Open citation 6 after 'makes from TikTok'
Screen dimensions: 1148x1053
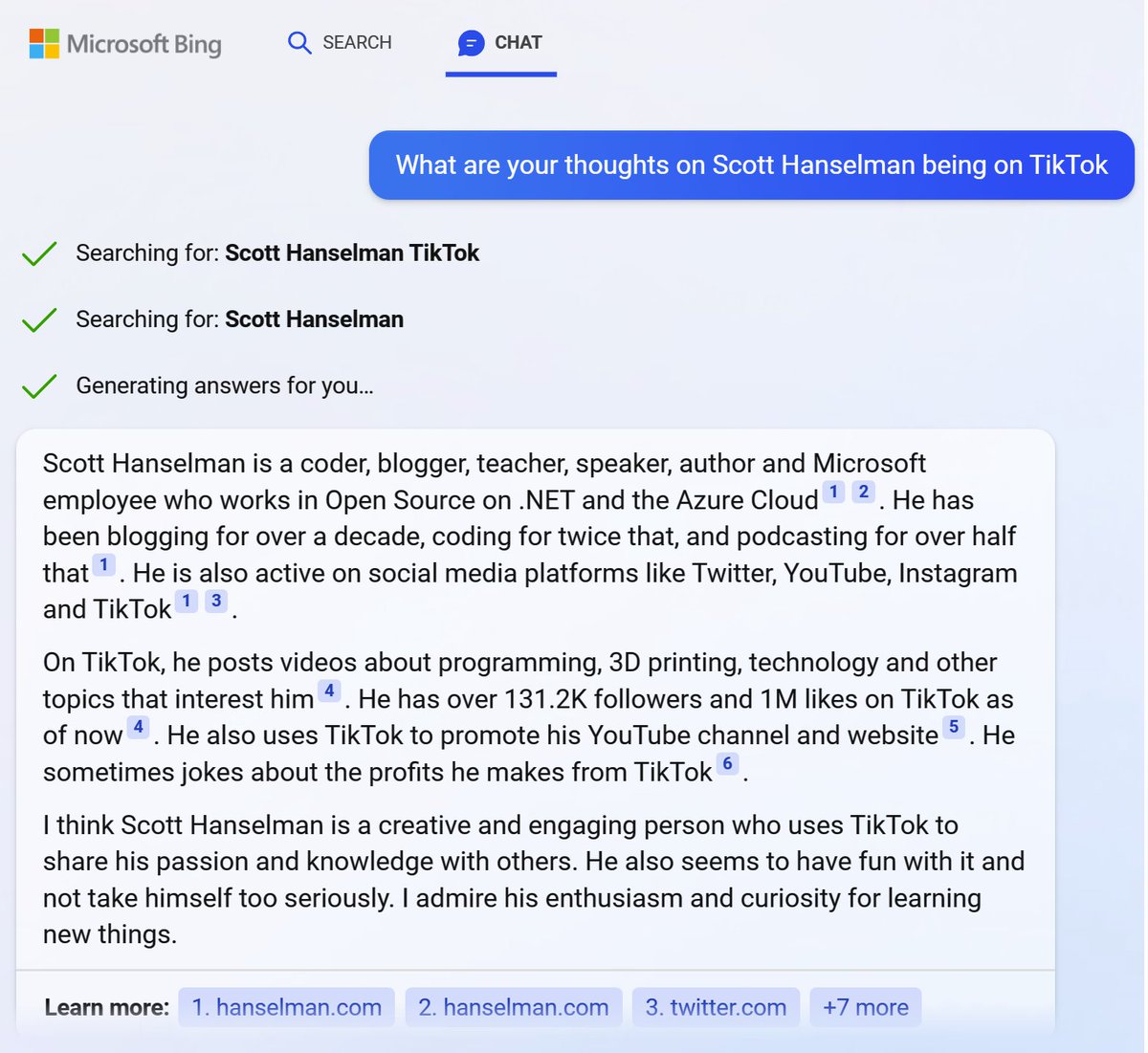[x=728, y=763]
